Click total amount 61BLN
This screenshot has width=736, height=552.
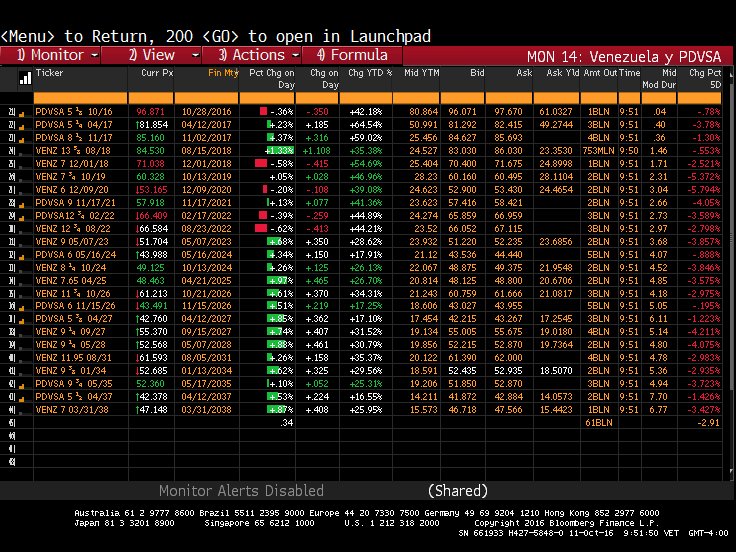(x=599, y=423)
